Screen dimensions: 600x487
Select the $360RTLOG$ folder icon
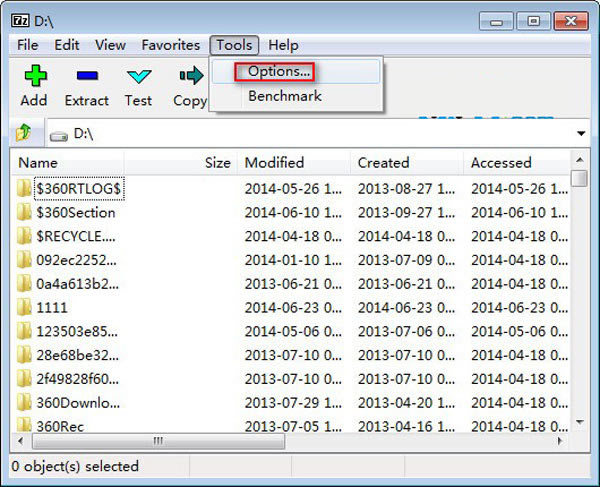click(25, 187)
